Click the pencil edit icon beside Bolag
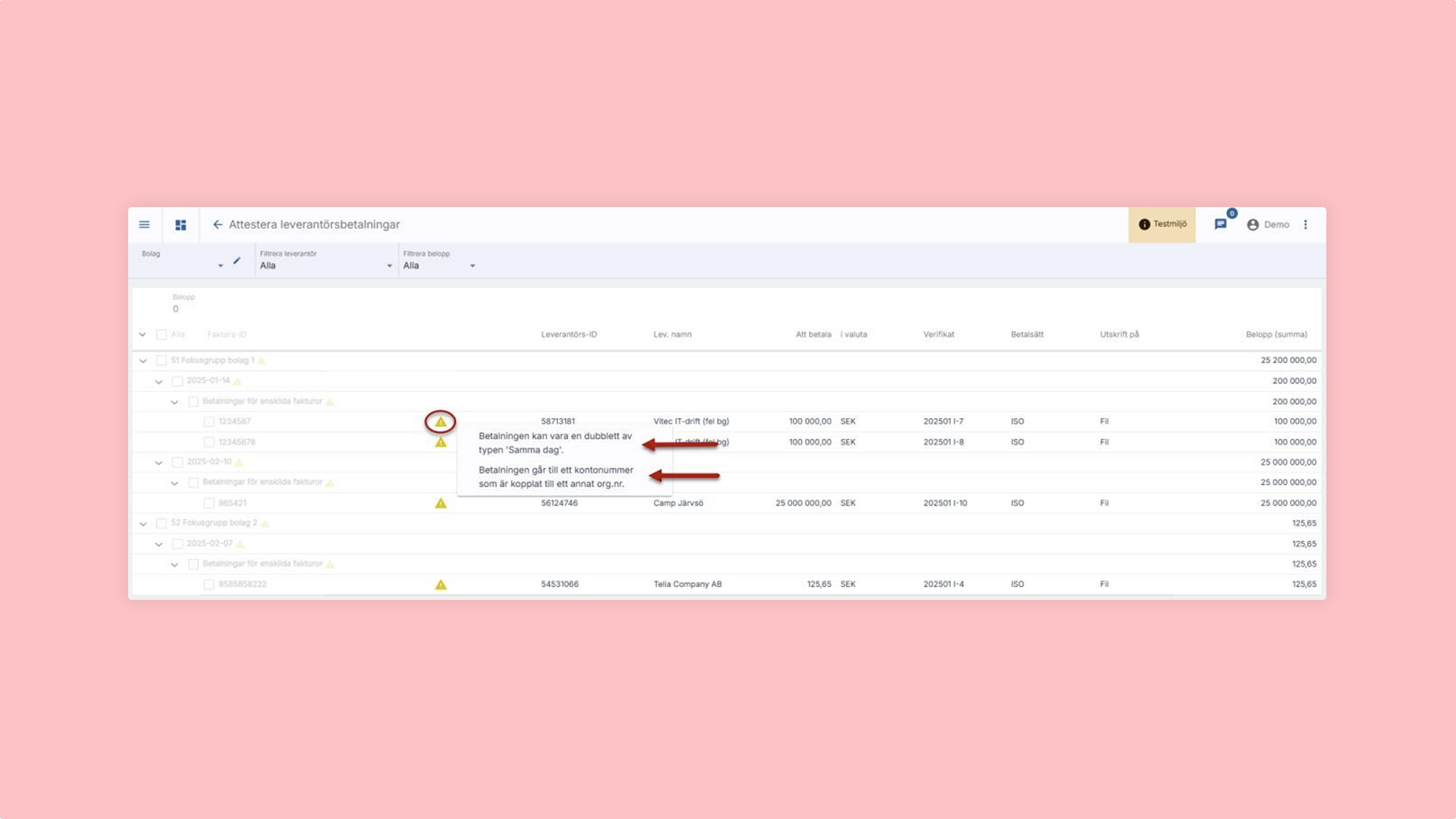 tap(237, 261)
